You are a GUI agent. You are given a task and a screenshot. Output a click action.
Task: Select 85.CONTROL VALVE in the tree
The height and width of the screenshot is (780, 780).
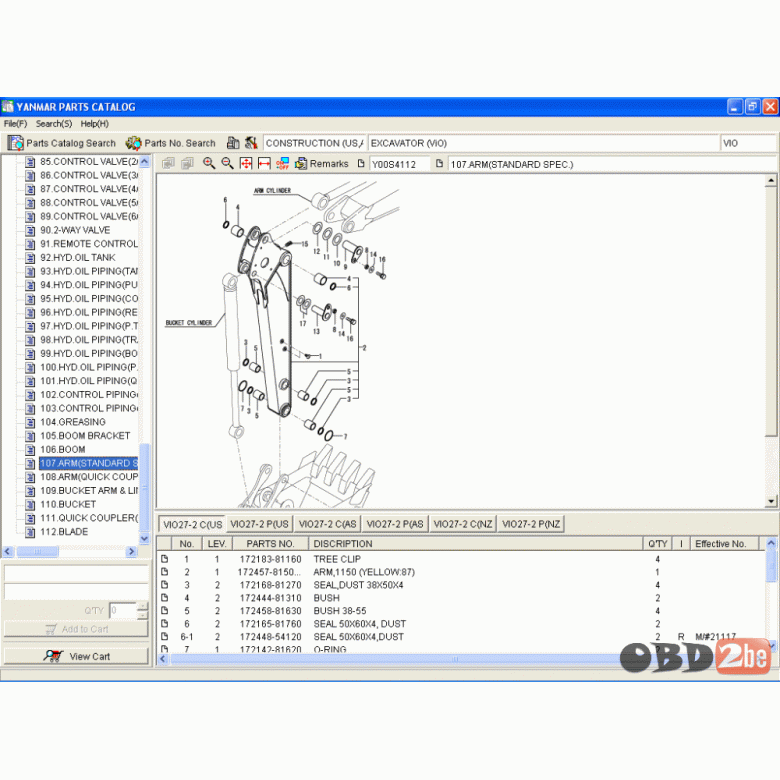pyautogui.click(x=89, y=162)
